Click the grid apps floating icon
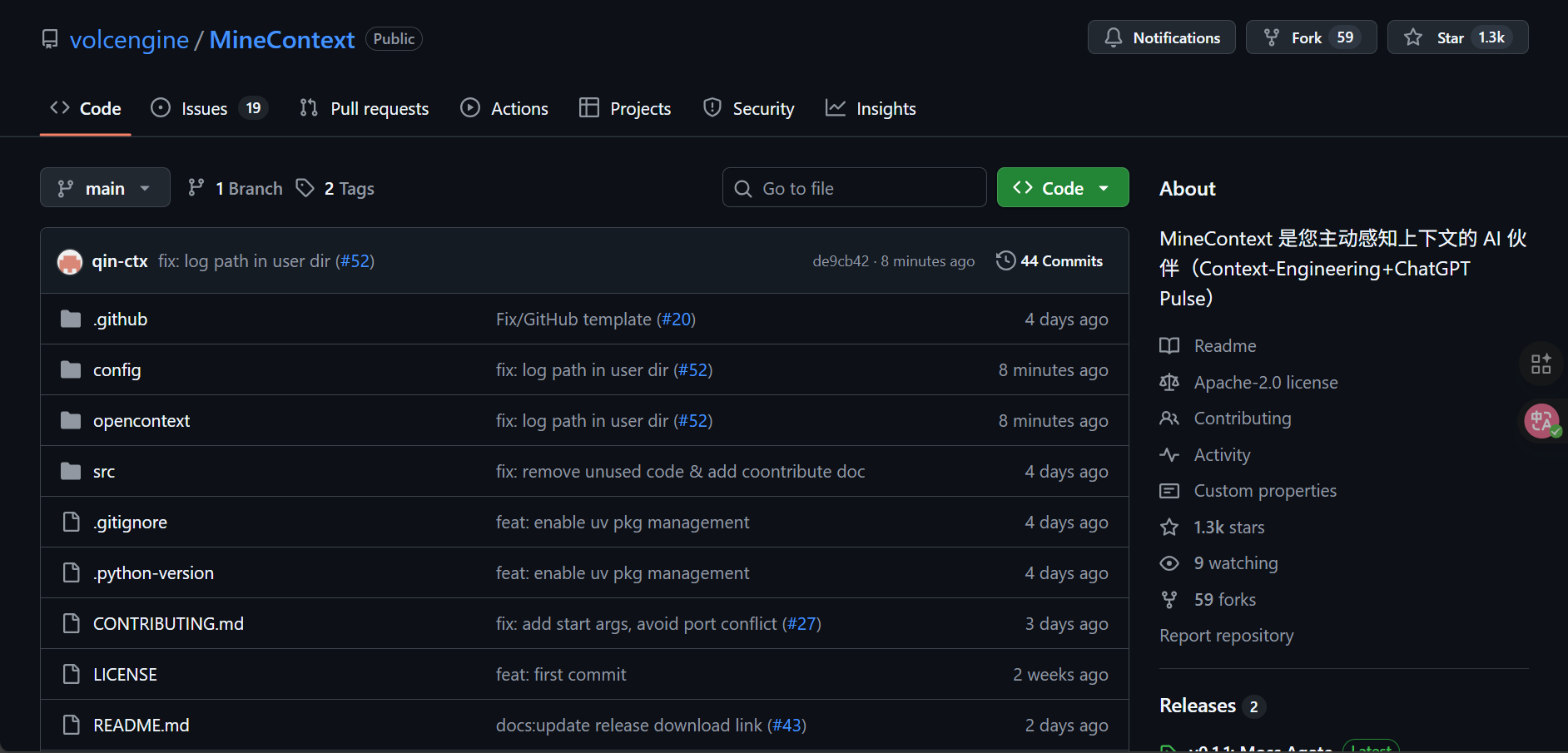Image resolution: width=1568 pixels, height=753 pixels. point(1541,364)
